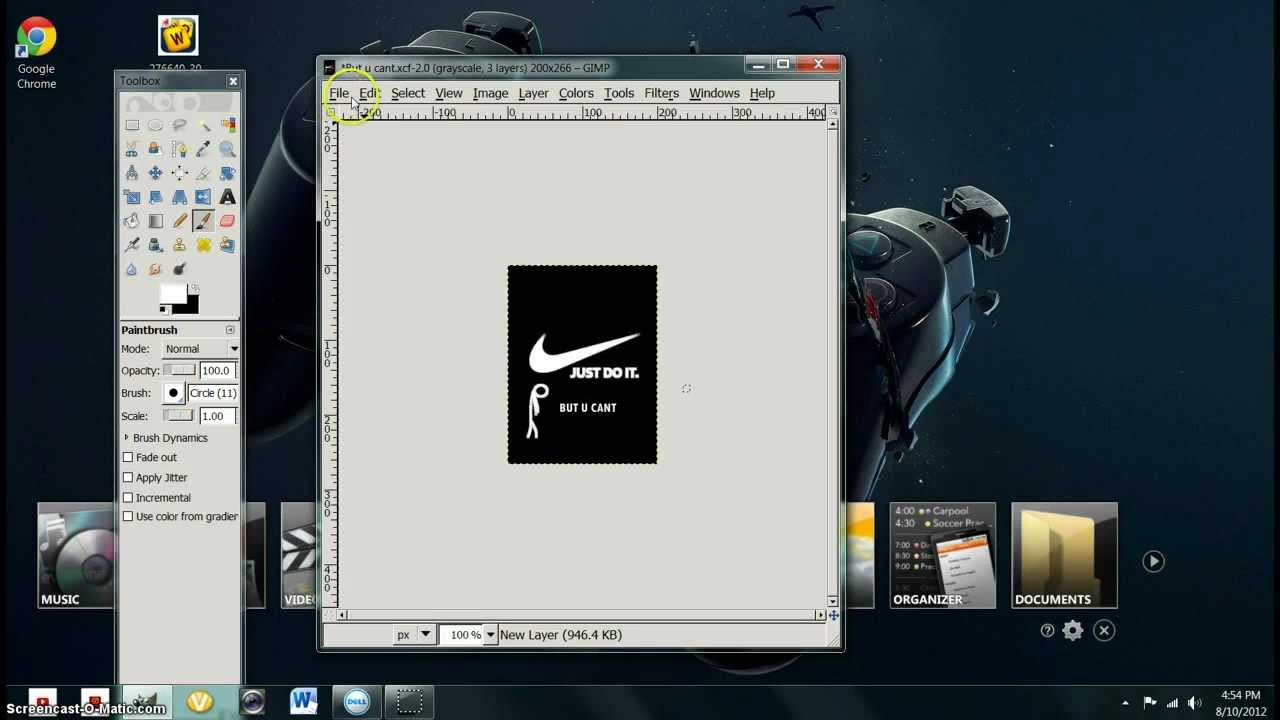The width and height of the screenshot is (1280, 720).
Task: Activate the Perspective tool
Action: coord(179,197)
